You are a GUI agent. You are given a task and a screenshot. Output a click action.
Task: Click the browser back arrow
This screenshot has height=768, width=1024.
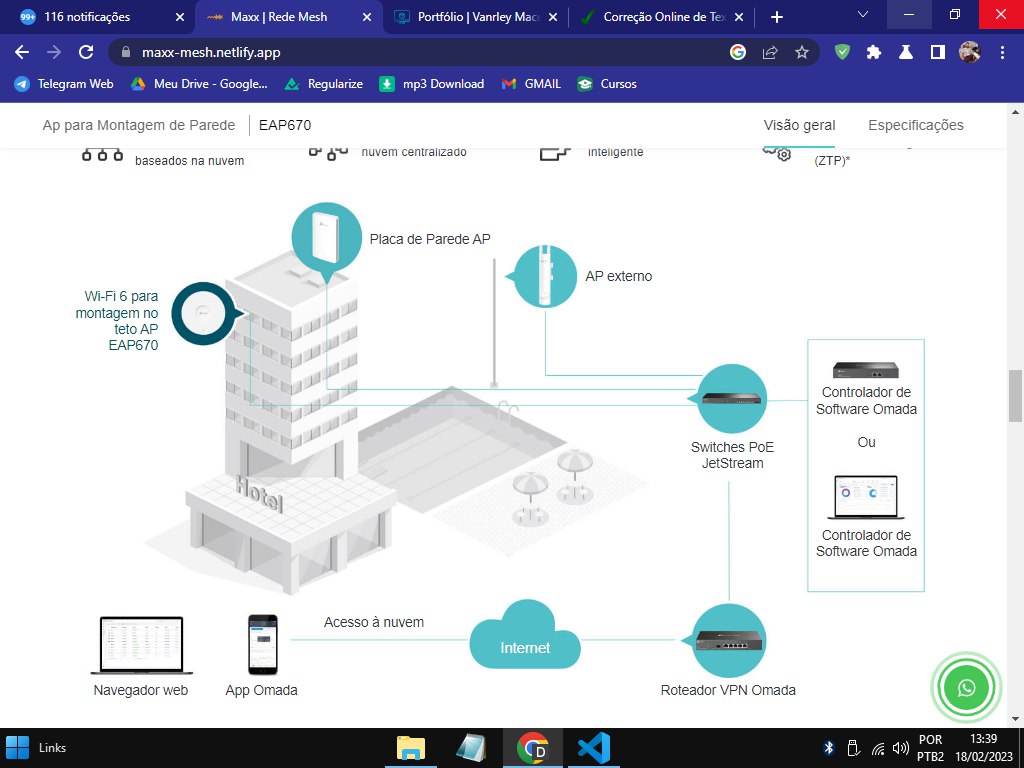tap(22, 52)
